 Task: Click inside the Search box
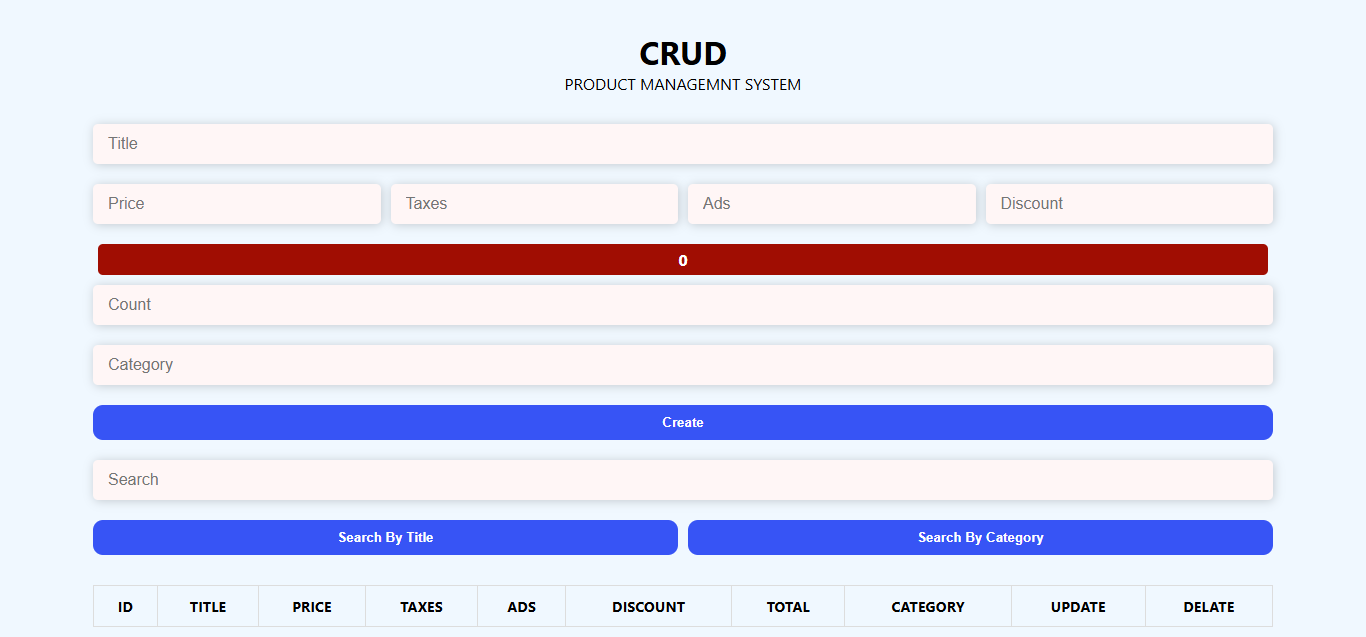point(683,479)
